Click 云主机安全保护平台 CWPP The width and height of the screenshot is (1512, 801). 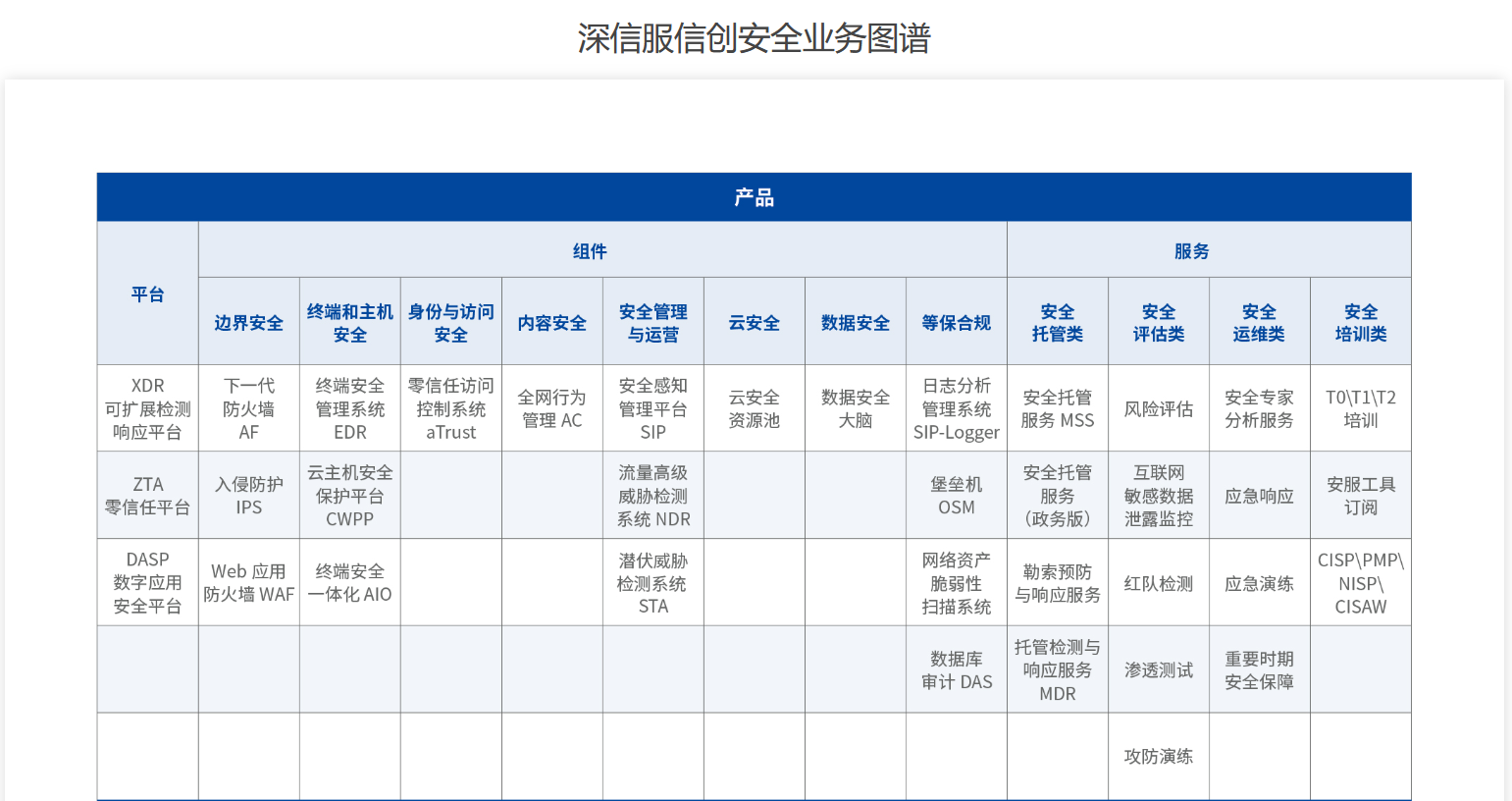(349, 496)
